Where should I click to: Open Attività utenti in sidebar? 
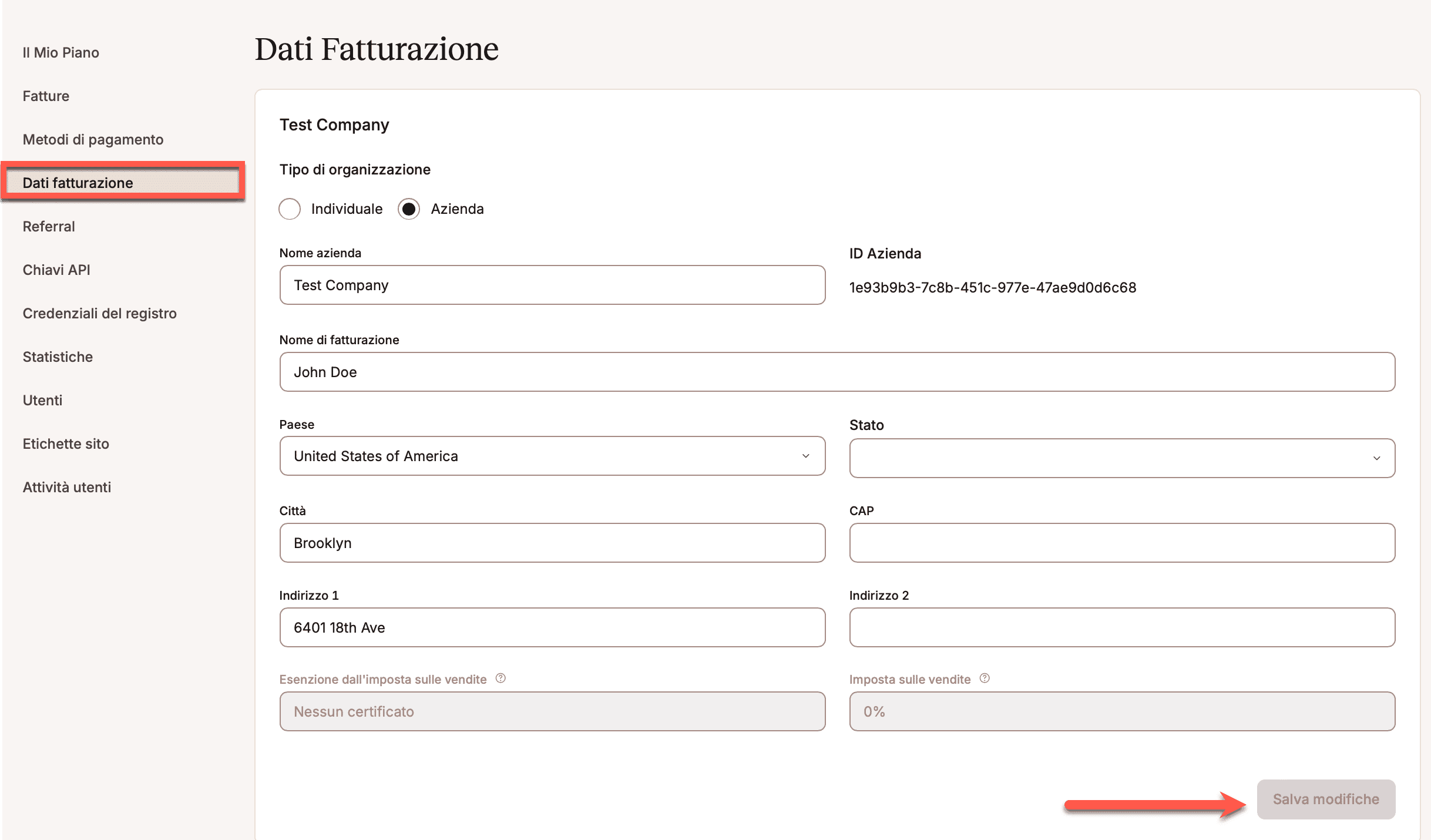coord(67,488)
